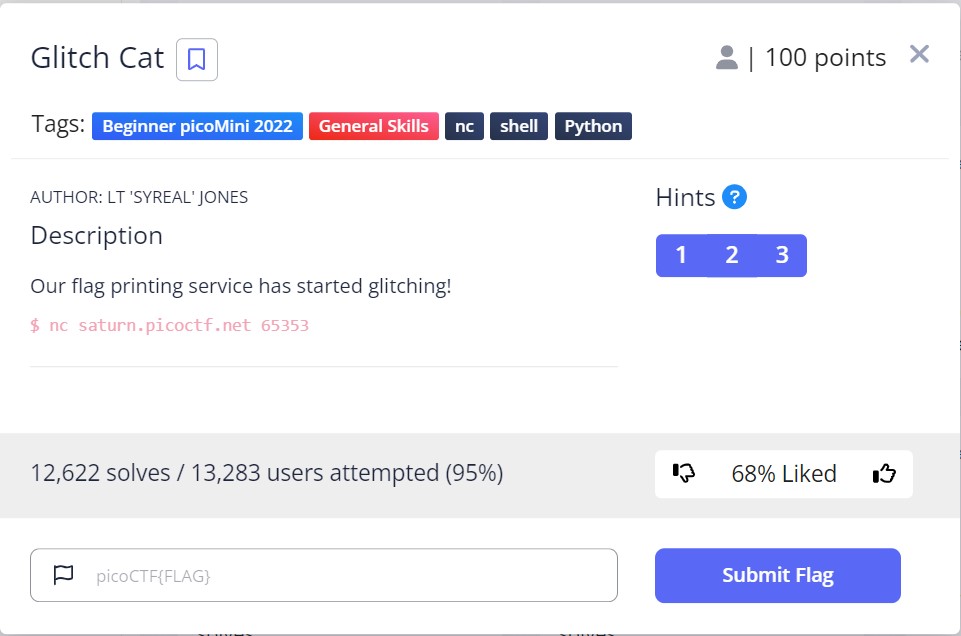Reveal hint 3
The width and height of the screenshot is (961, 636).
click(x=781, y=255)
